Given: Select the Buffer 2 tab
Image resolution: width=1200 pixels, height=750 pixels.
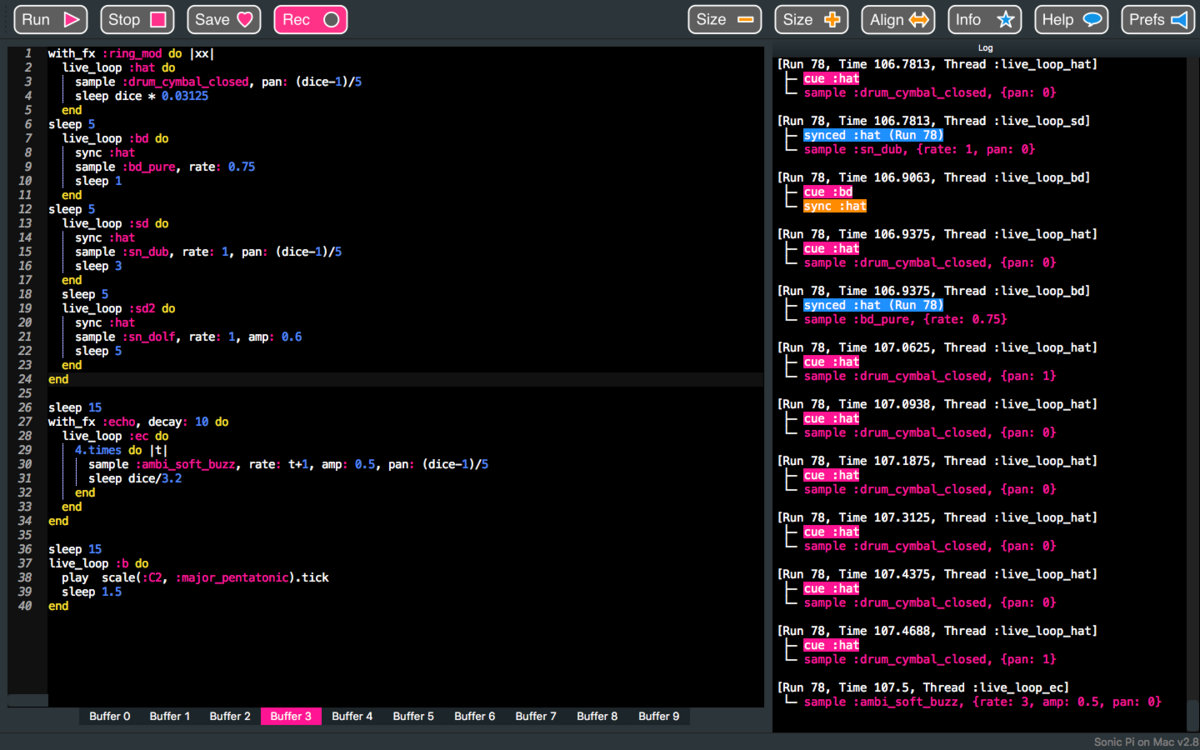Looking at the screenshot, I should [x=230, y=716].
